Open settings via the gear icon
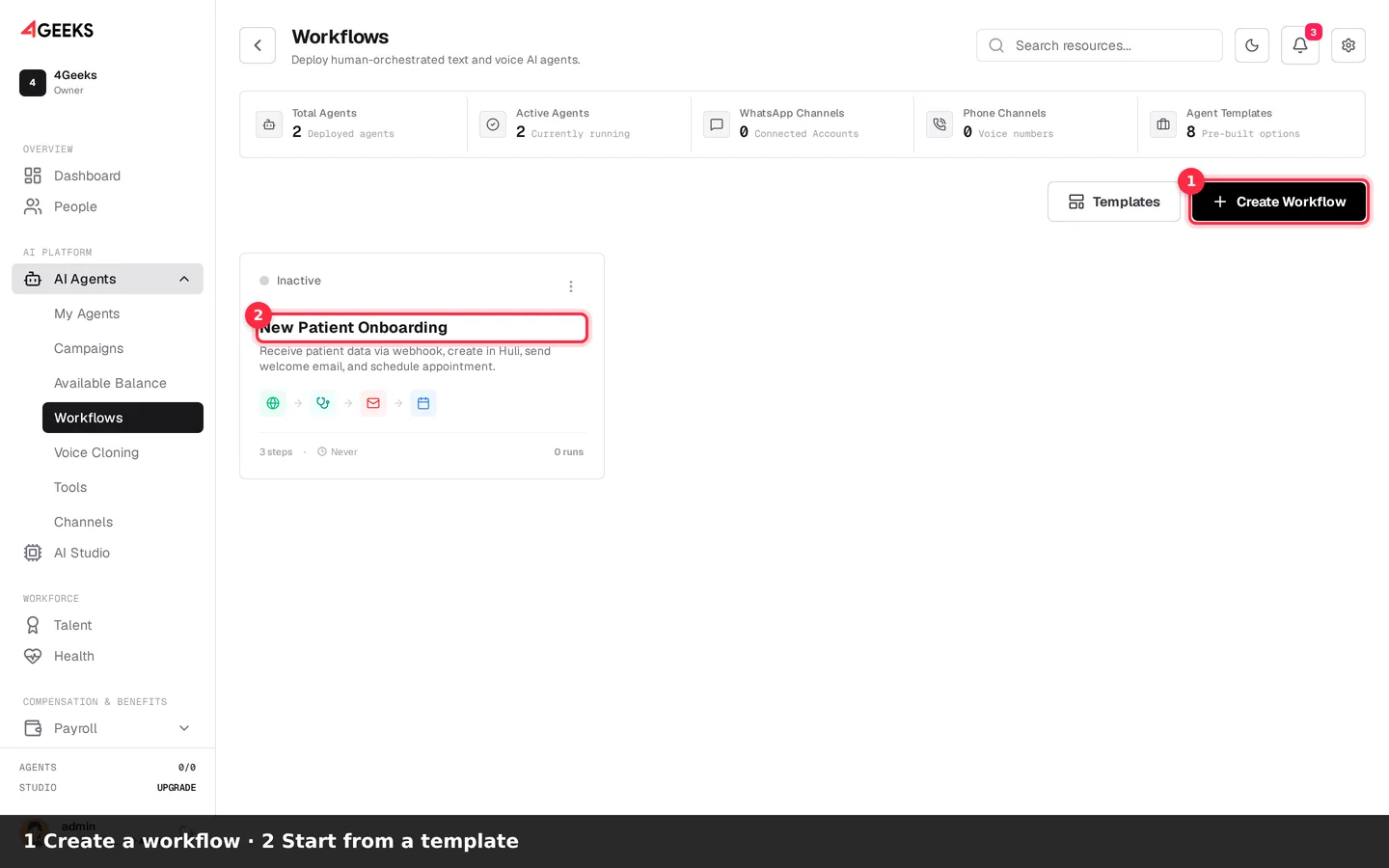 [x=1348, y=45]
